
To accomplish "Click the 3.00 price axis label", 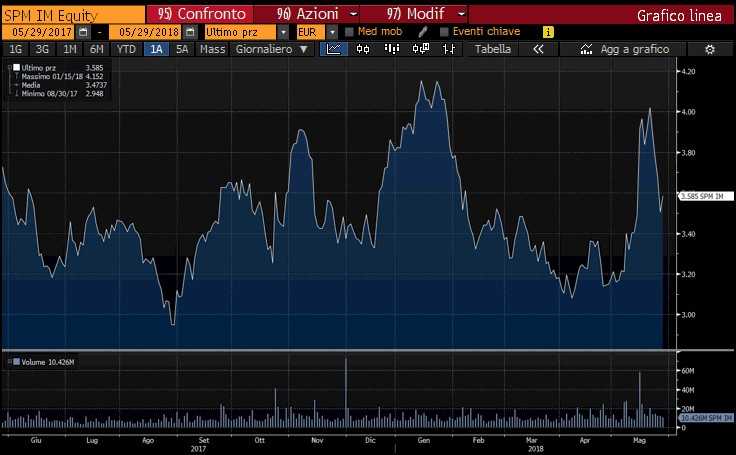I will (x=689, y=315).
